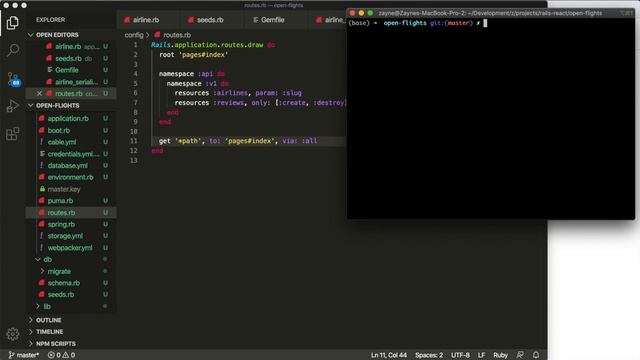The image size is (640, 360).
Task: Open application.rb in file tree
Action: coord(71,118)
